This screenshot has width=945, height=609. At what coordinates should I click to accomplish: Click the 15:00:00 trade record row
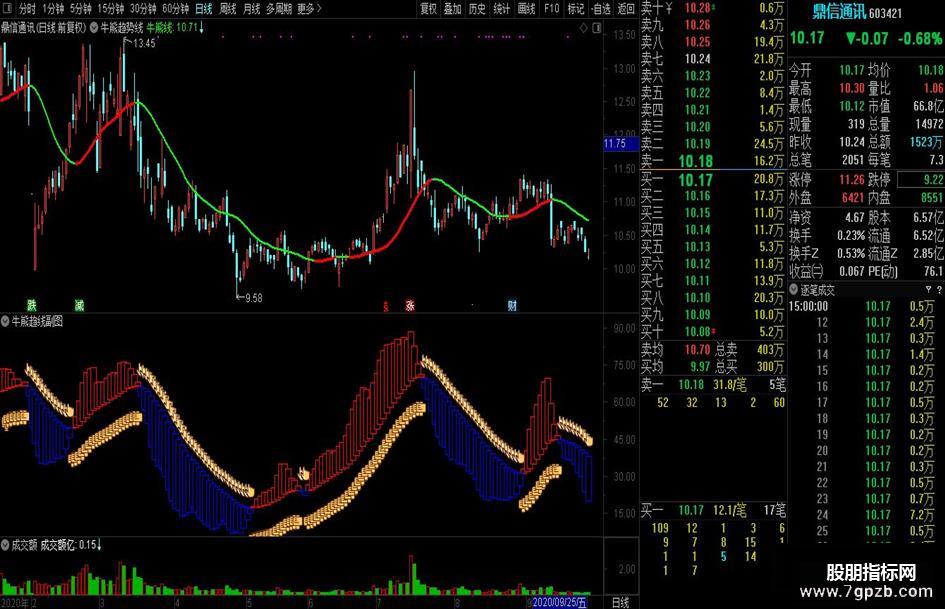click(x=864, y=306)
